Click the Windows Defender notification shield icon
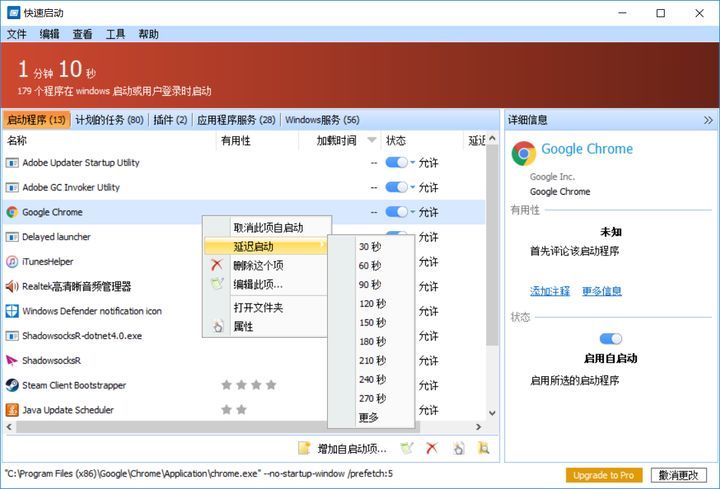The height and width of the screenshot is (489, 720). [12, 311]
